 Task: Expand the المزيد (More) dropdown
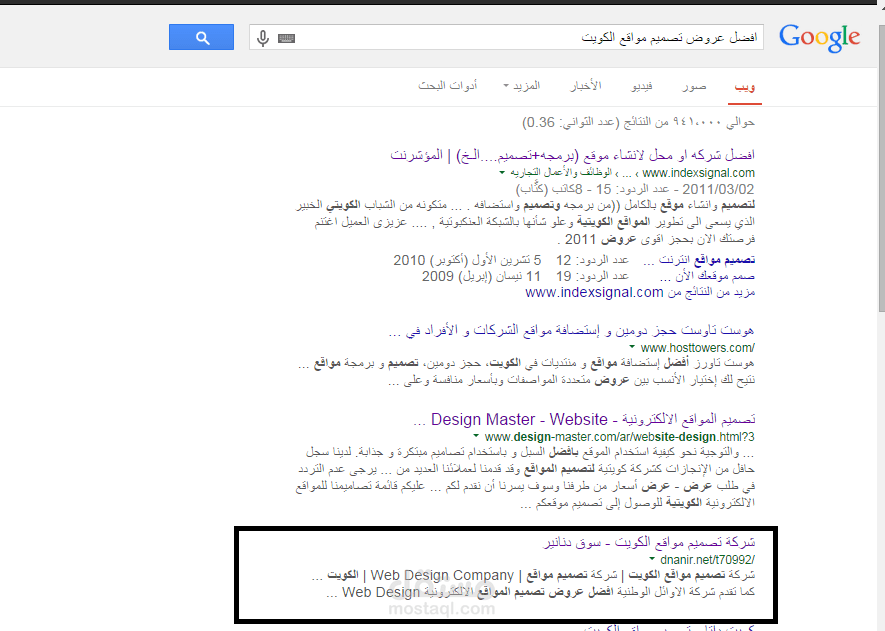(522, 86)
